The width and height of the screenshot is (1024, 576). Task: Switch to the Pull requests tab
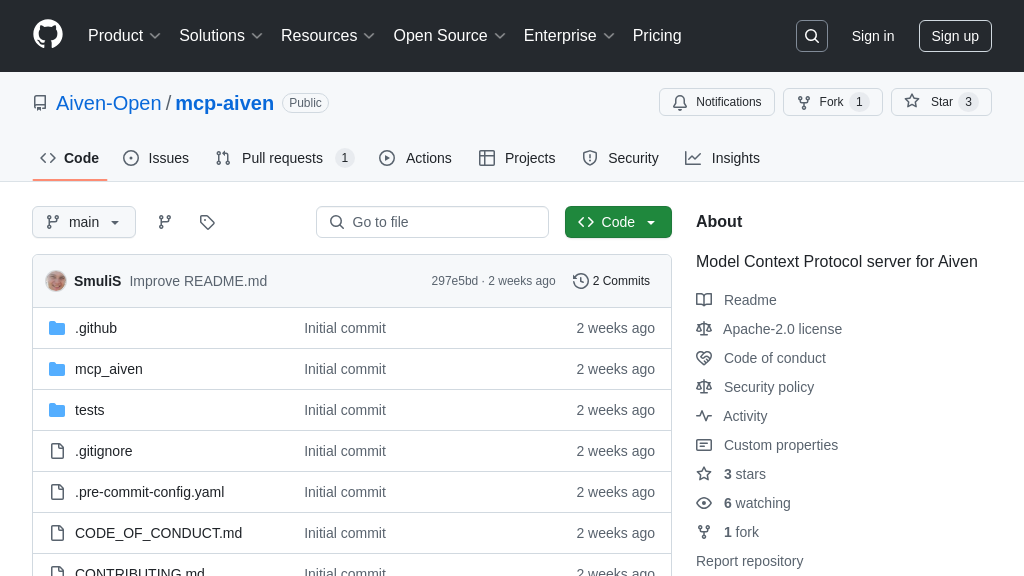point(284,158)
